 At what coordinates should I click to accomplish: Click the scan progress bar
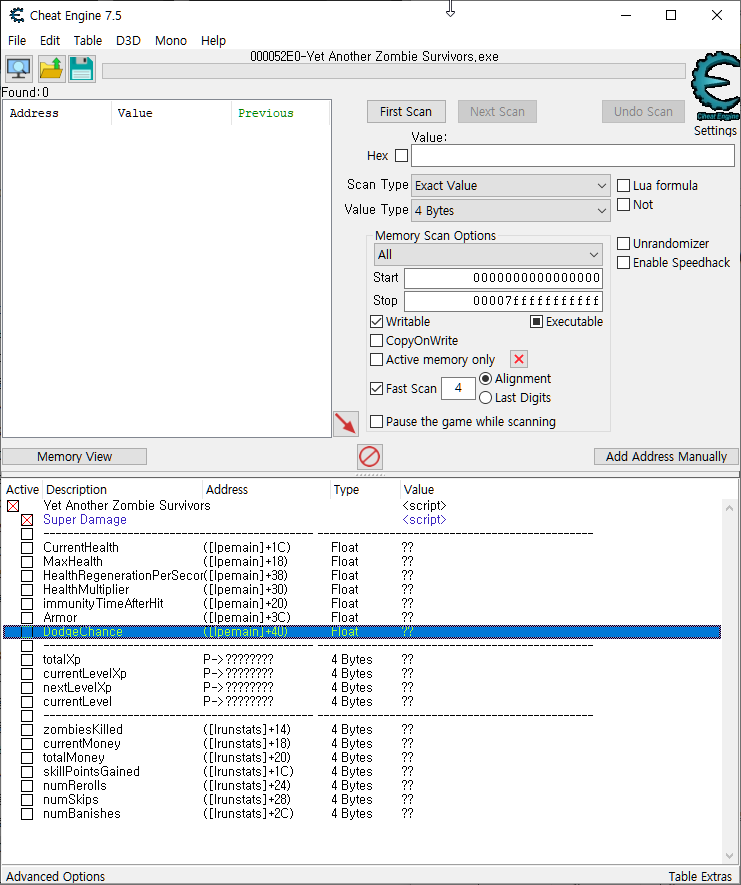click(393, 71)
